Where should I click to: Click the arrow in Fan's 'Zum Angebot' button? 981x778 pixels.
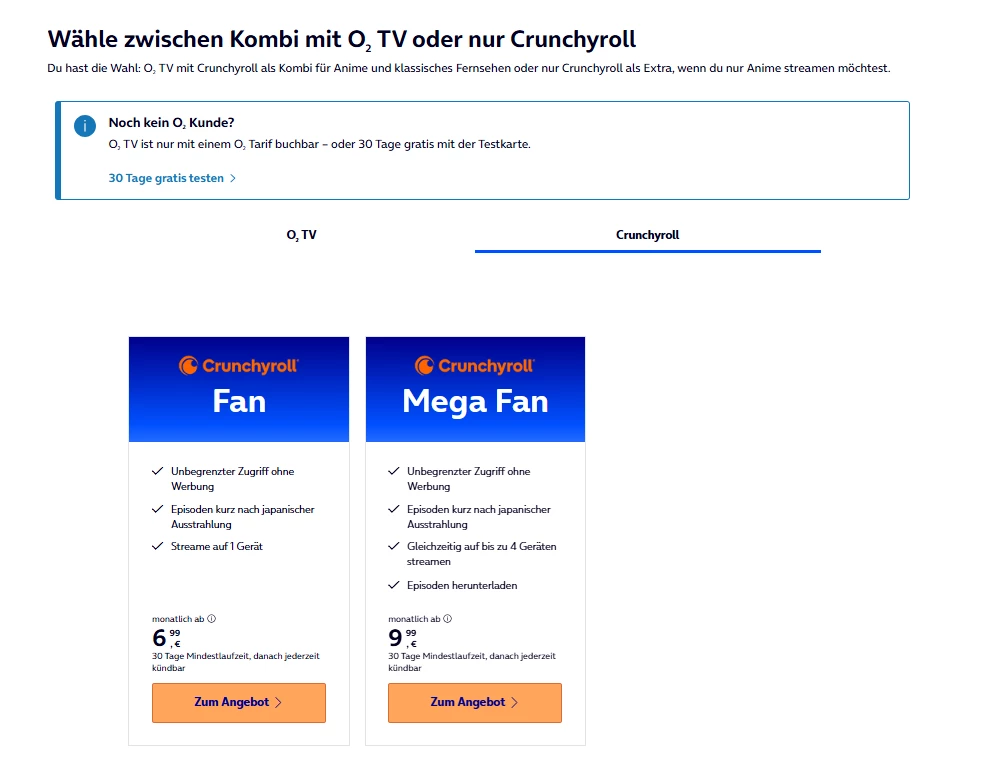(278, 703)
